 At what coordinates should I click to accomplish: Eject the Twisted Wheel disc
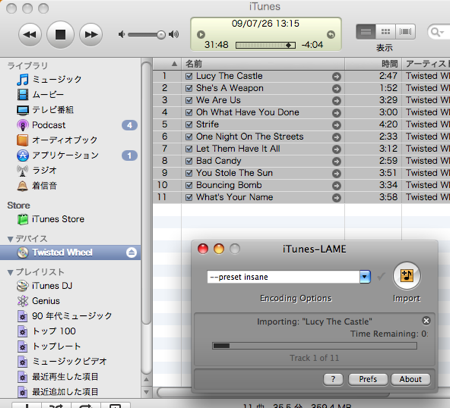[131, 252]
